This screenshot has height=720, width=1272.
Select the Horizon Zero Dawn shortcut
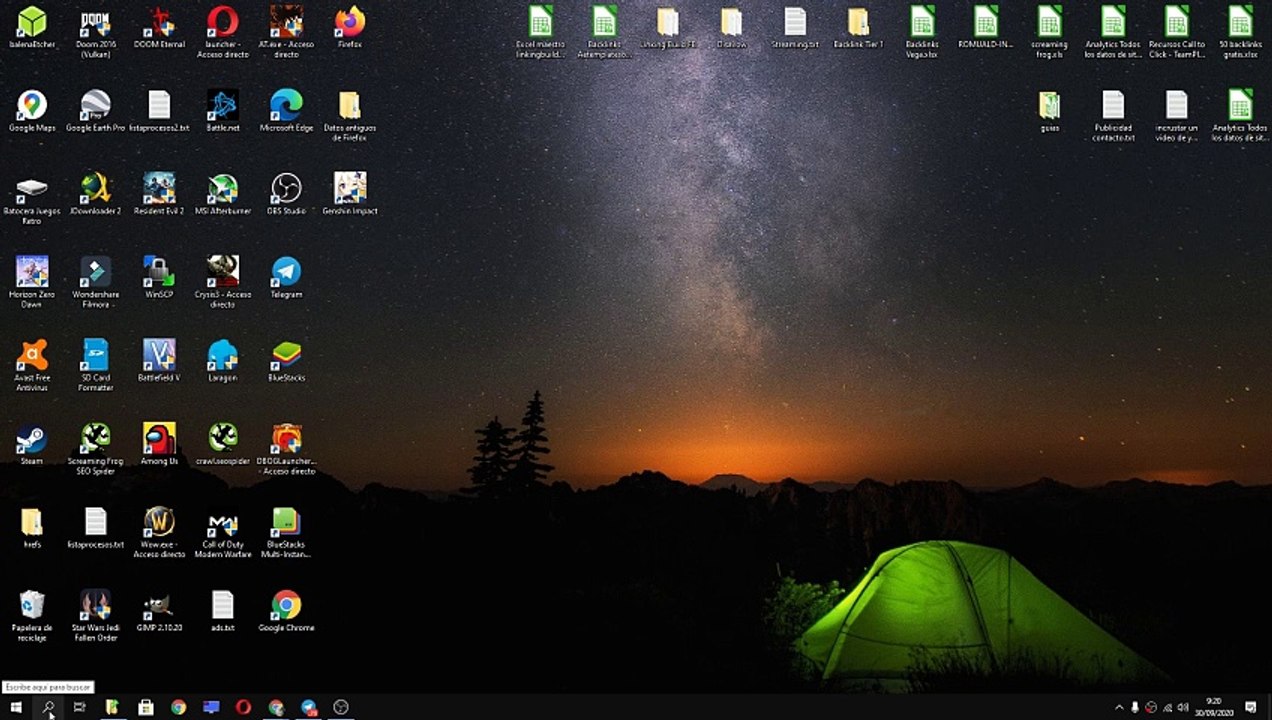click(x=32, y=282)
